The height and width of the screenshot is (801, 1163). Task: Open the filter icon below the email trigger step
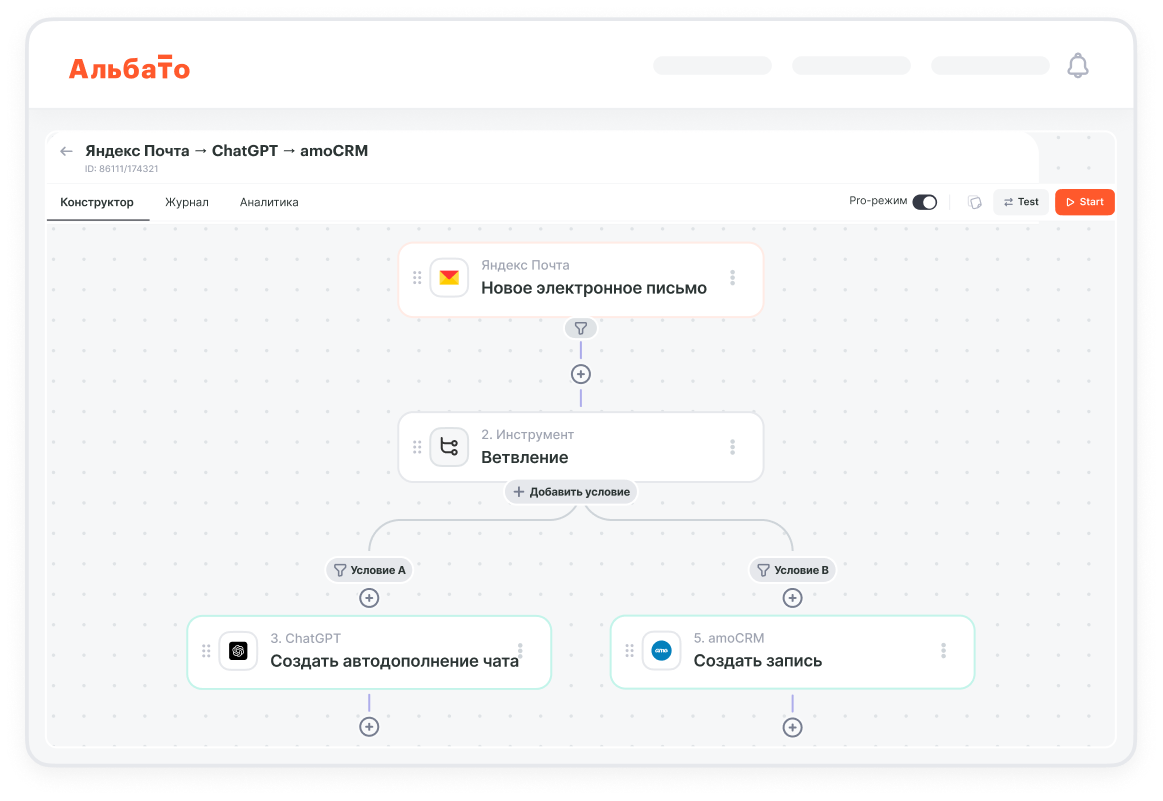[580, 328]
